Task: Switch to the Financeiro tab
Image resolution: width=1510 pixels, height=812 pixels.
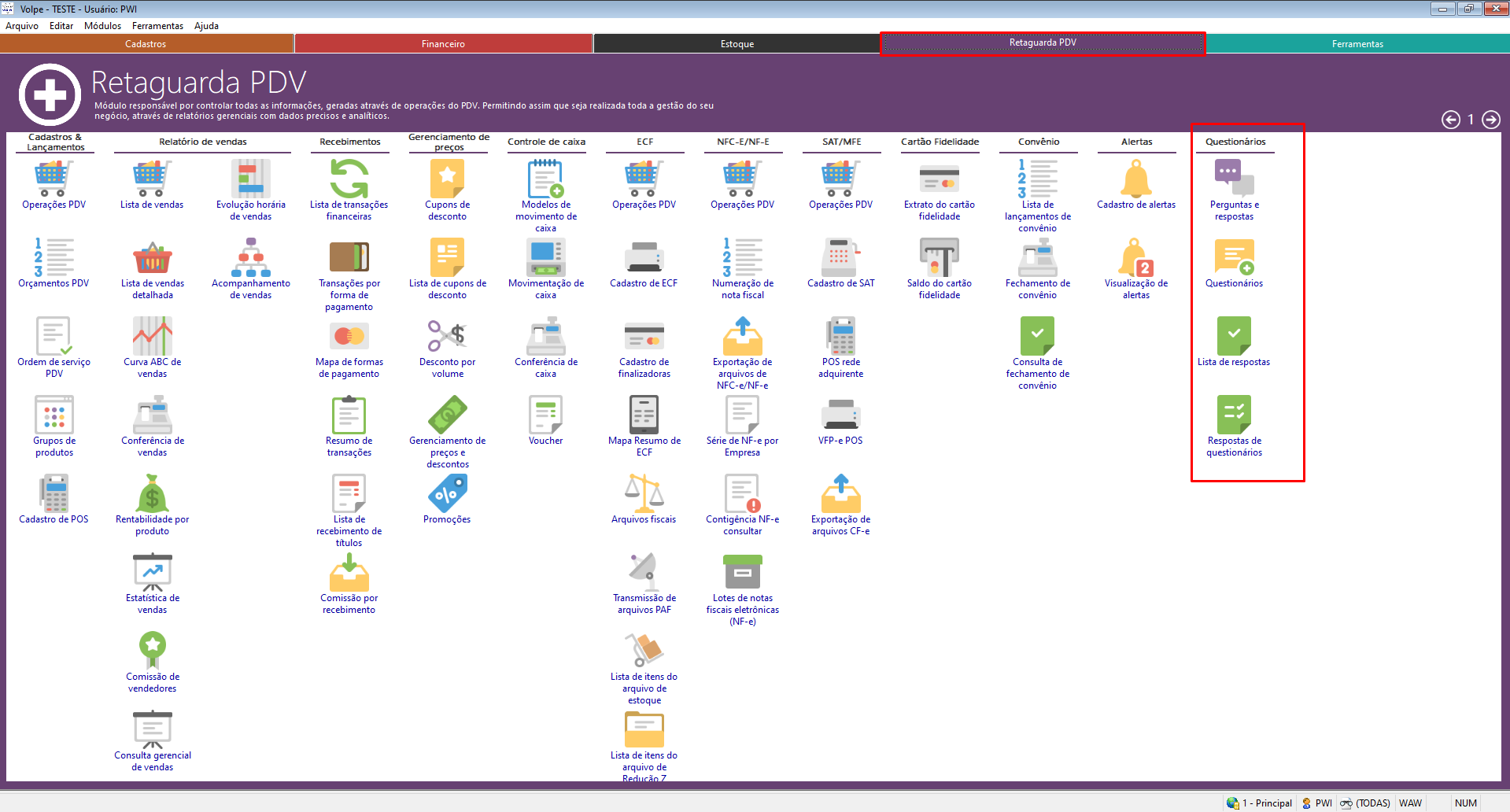Action: (443, 44)
